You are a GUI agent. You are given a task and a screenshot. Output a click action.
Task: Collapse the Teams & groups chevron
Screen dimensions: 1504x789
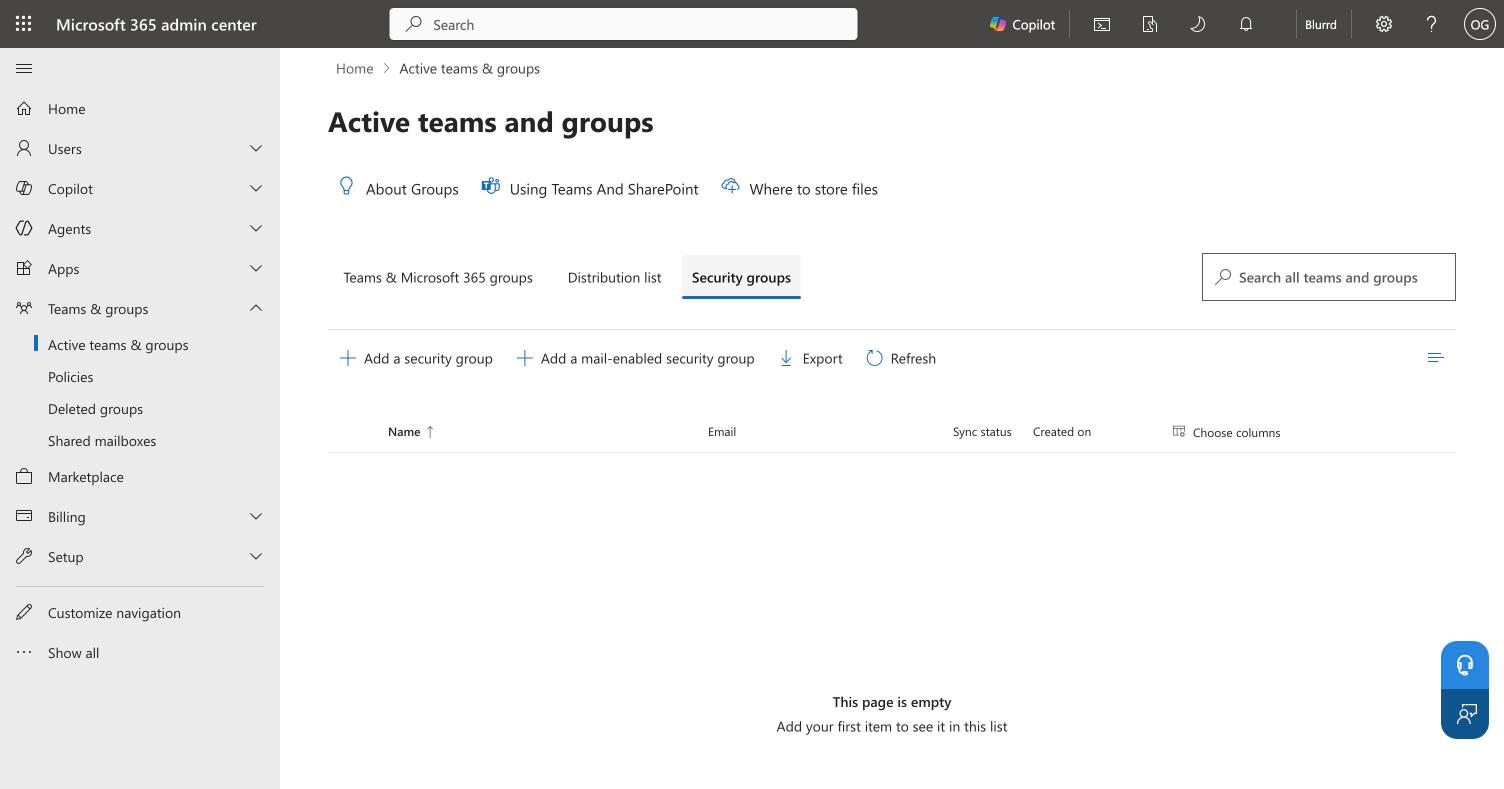click(x=256, y=308)
